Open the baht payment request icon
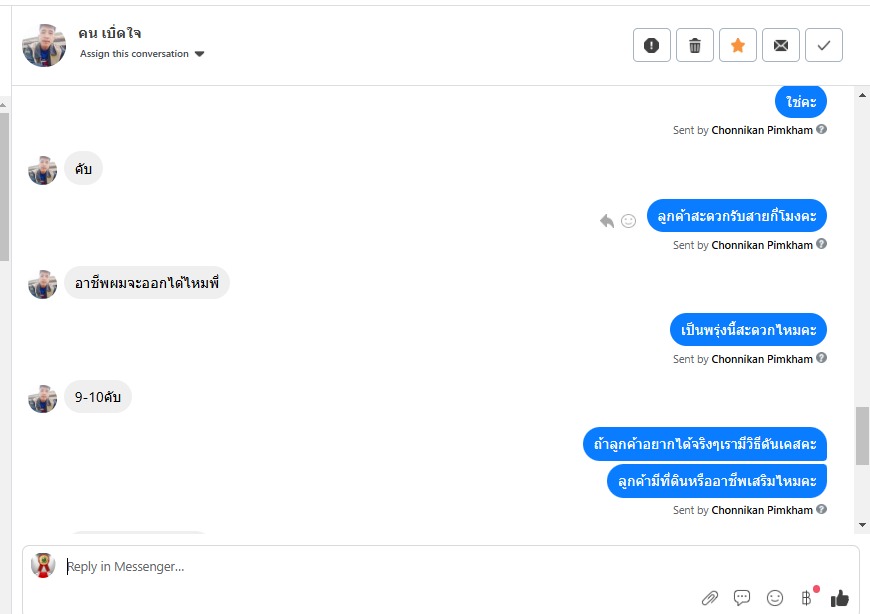Screen dimensions: 870x614 (807, 597)
